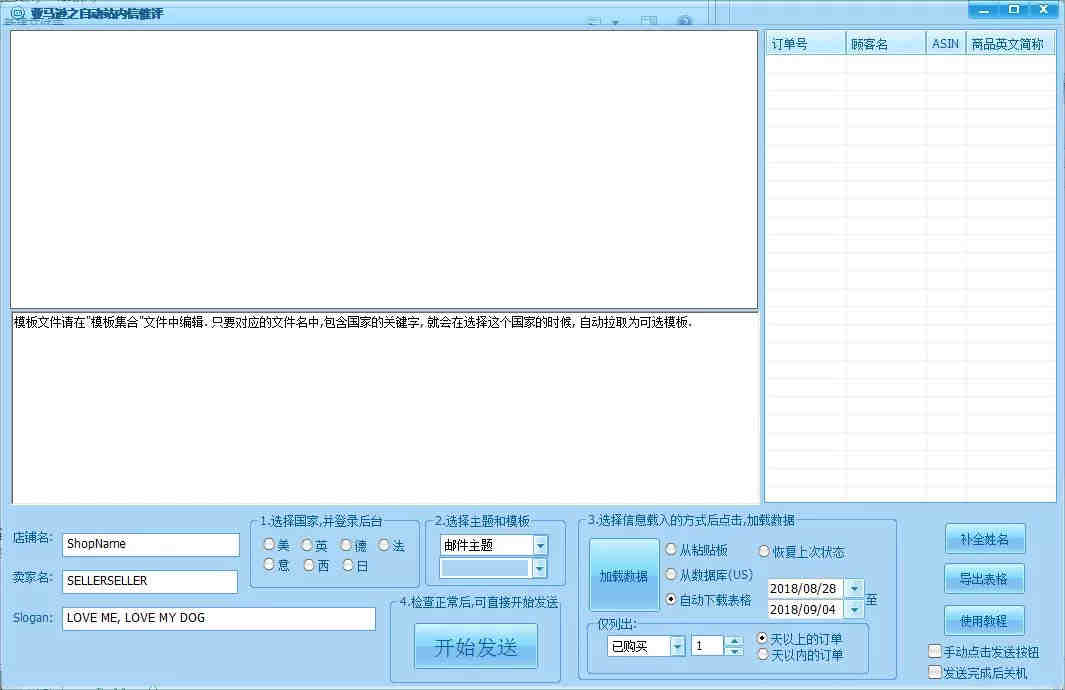Click the app icon in the title bar
The height and width of the screenshot is (690, 1065).
pos(17,12)
